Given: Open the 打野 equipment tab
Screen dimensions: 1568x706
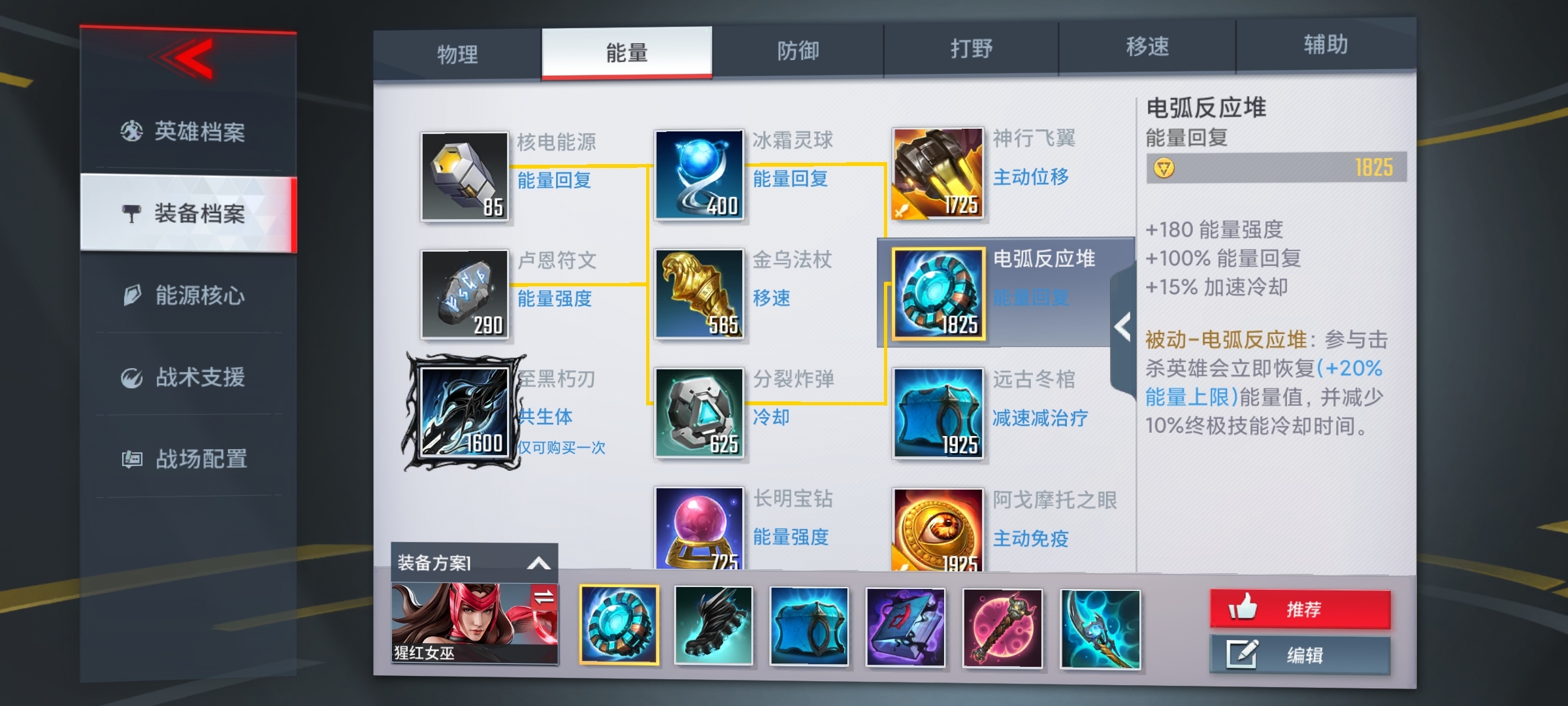Looking at the screenshot, I should point(971,48).
